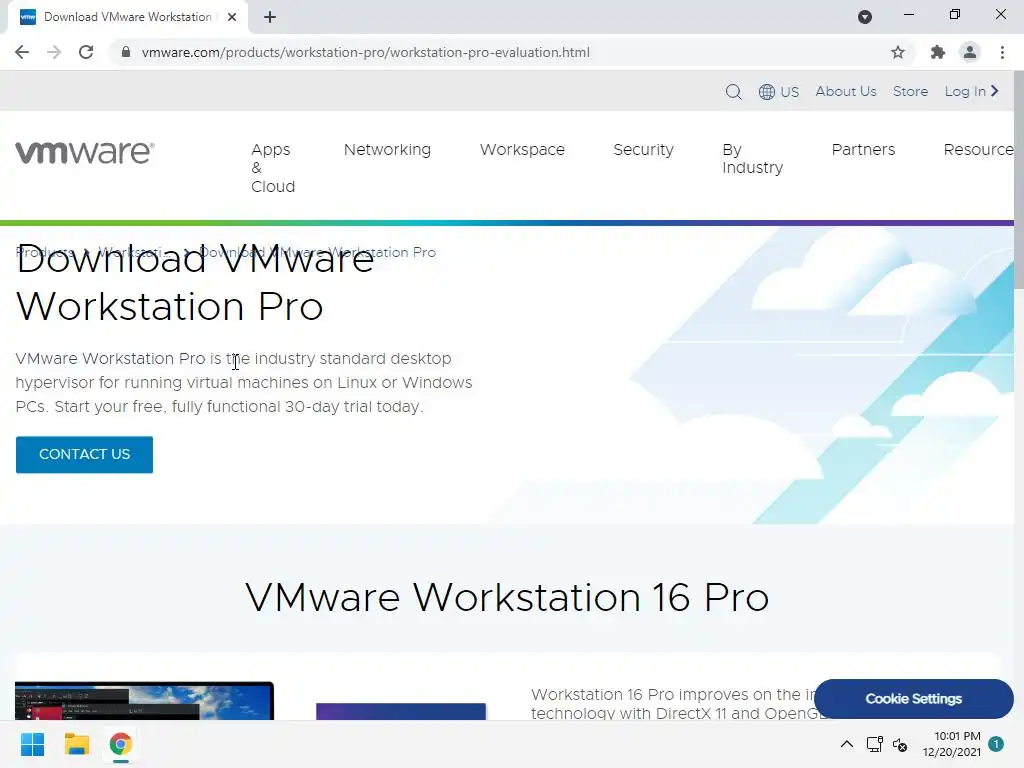The image size is (1024, 768).
Task: Click the Workstation screenshot thumbnail image
Action: (x=144, y=700)
